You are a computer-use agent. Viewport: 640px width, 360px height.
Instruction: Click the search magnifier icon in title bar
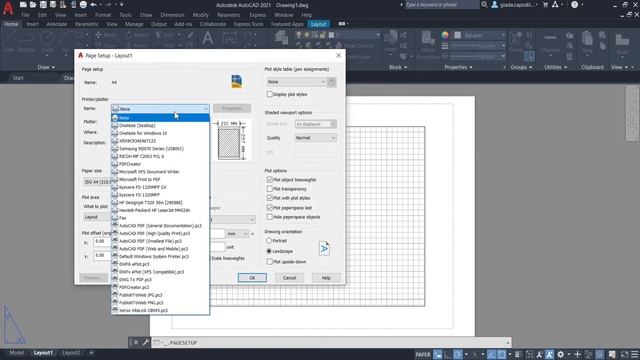(x=484, y=4)
